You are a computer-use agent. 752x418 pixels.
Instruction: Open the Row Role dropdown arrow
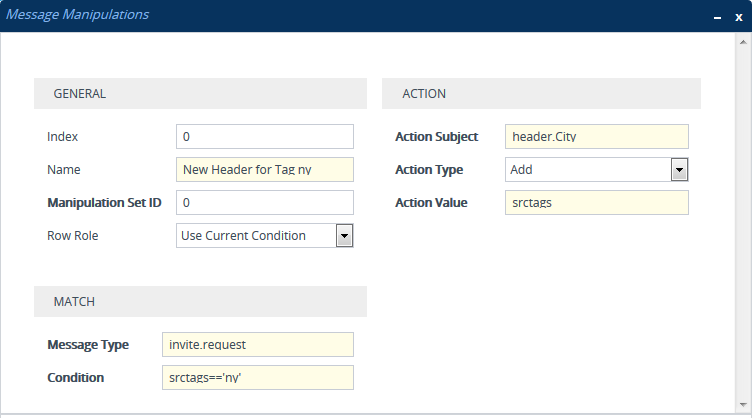[x=344, y=236]
